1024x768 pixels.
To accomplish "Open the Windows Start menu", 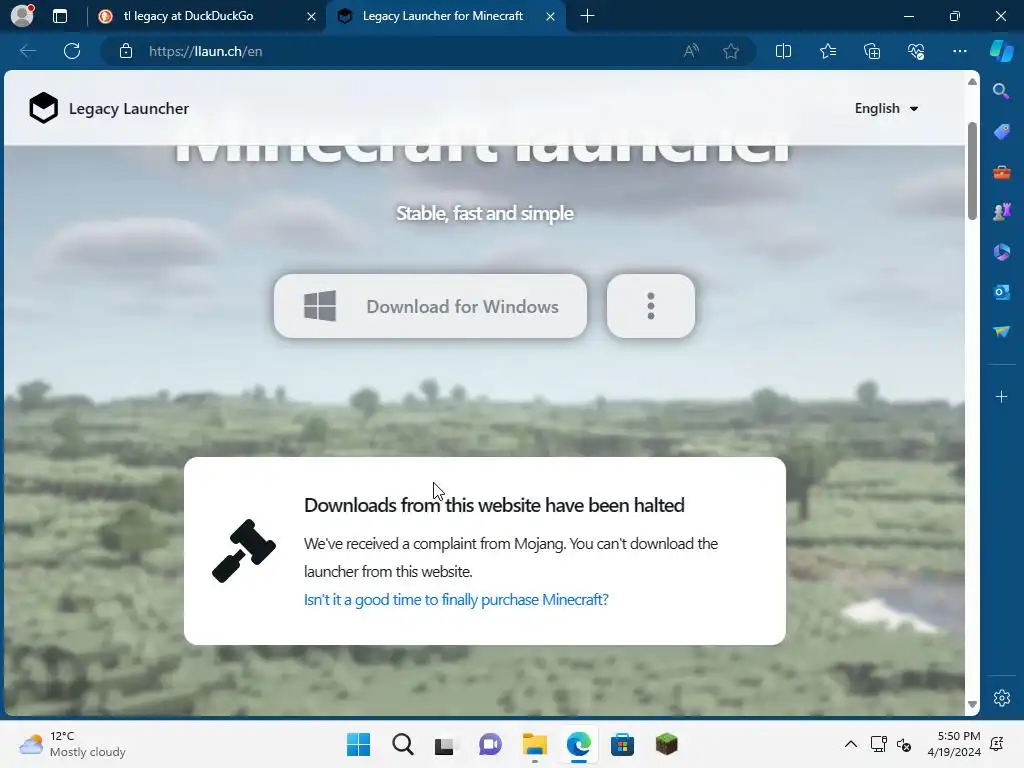I will coord(358,744).
